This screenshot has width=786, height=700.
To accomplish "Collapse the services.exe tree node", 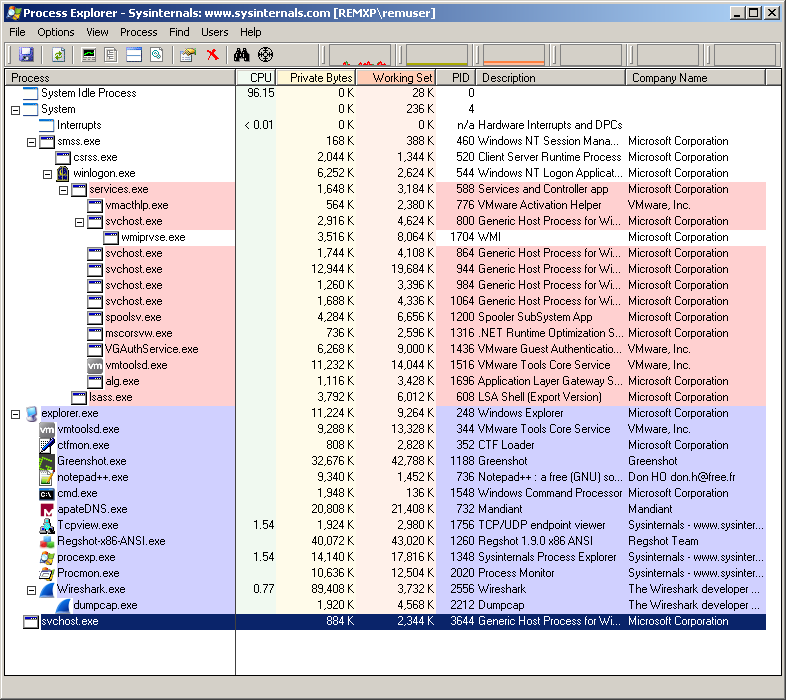I will [x=64, y=191].
